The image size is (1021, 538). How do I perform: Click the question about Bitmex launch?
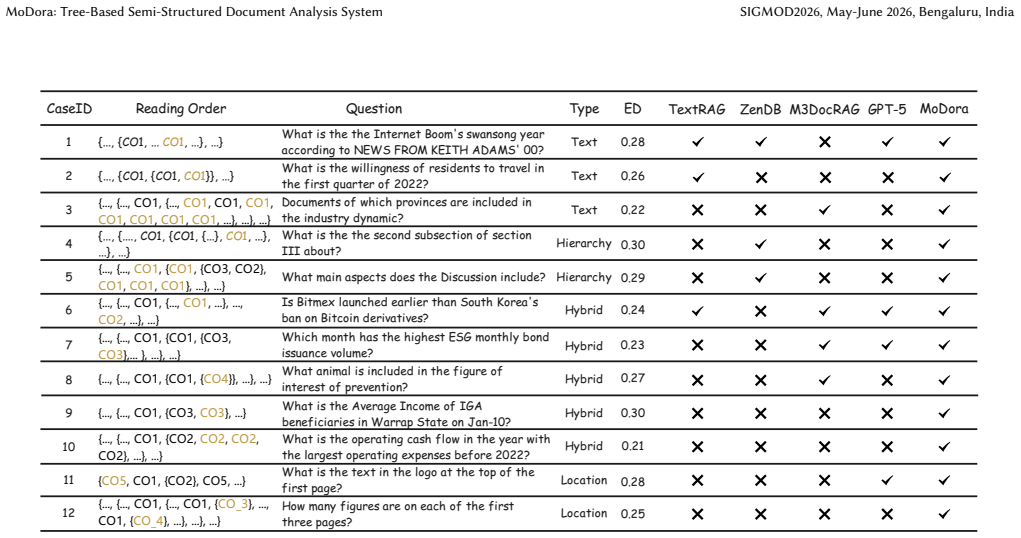pyautogui.click(x=410, y=310)
